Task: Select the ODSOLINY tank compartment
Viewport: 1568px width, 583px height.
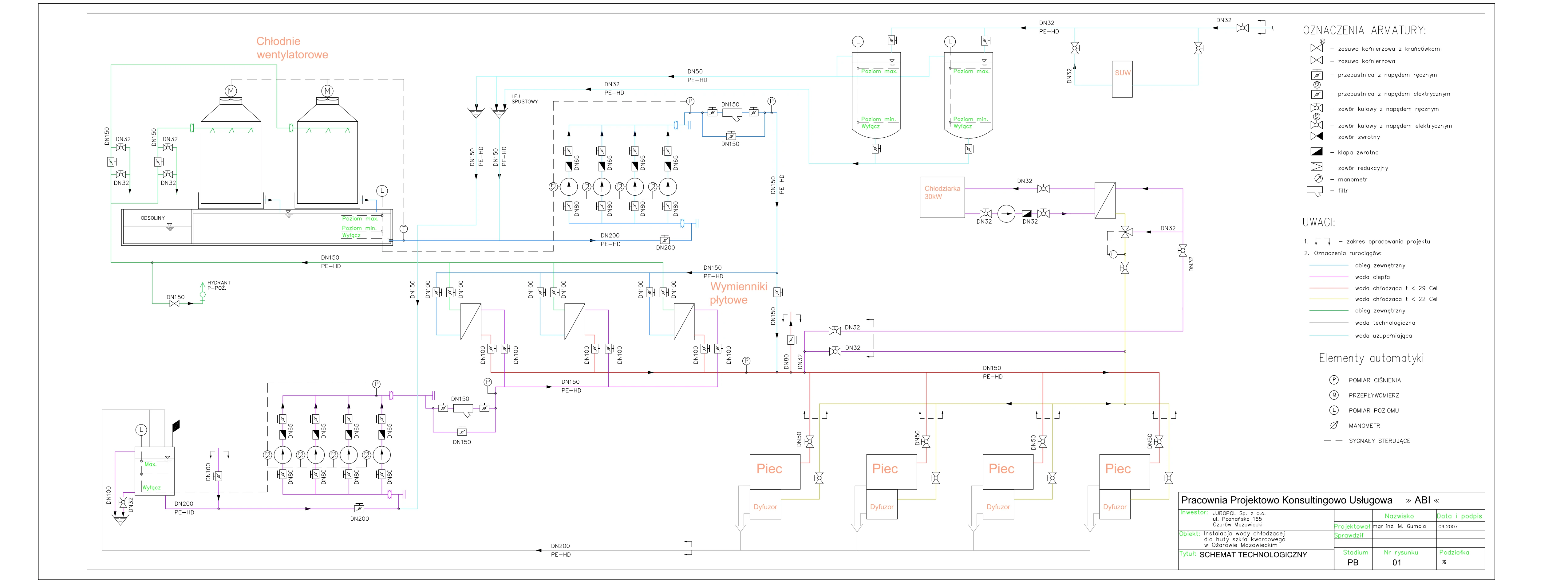Action: click(x=156, y=226)
